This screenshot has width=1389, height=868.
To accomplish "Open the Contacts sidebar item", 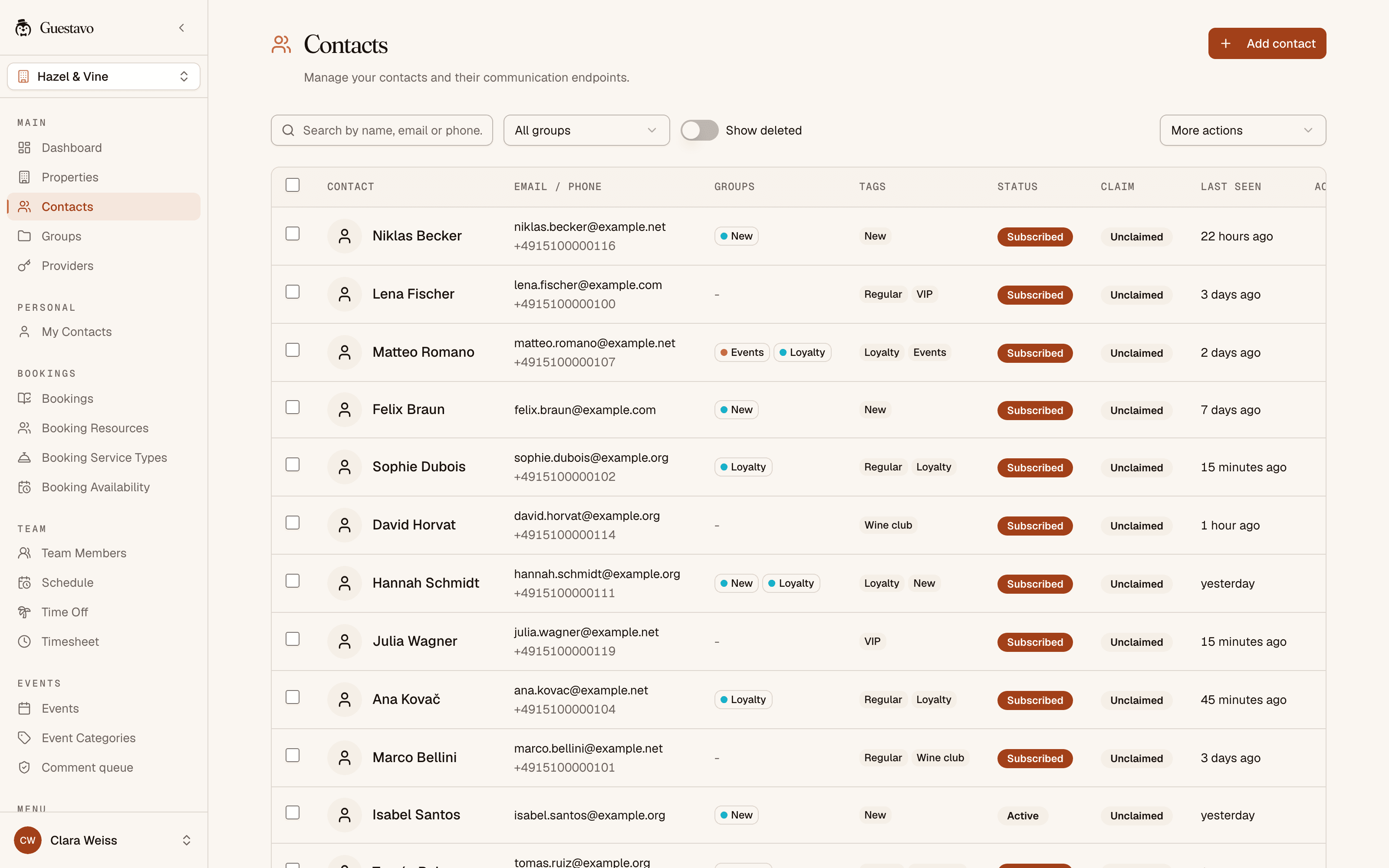I will tap(104, 207).
